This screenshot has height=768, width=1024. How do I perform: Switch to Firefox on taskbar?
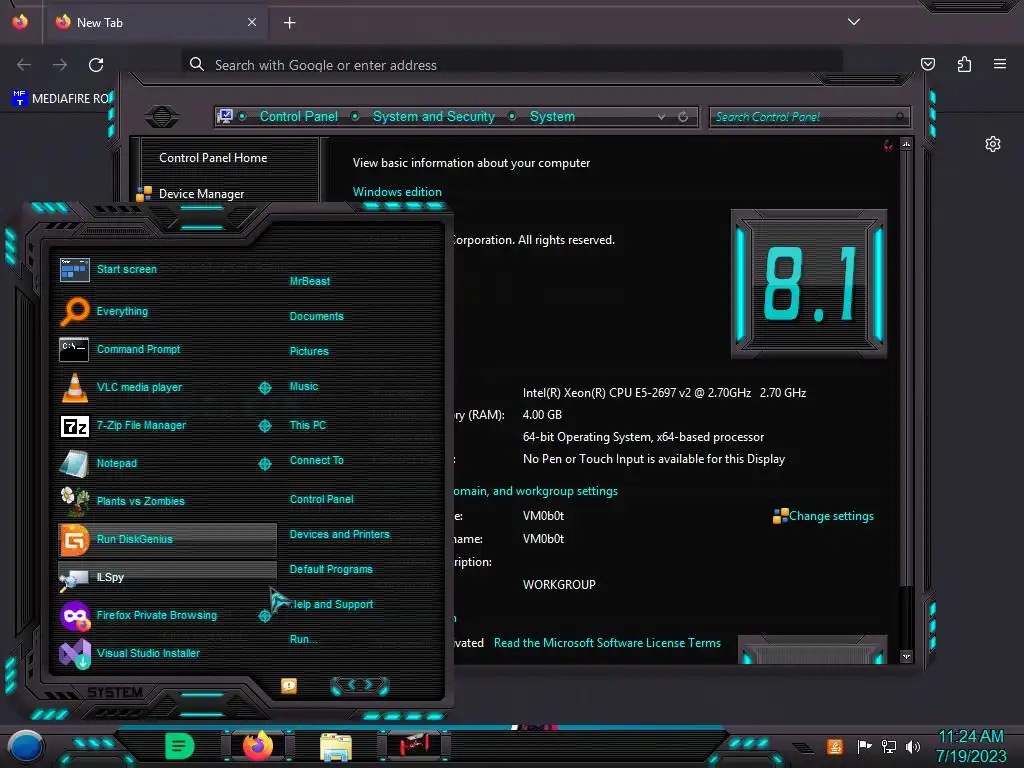click(258, 746)
